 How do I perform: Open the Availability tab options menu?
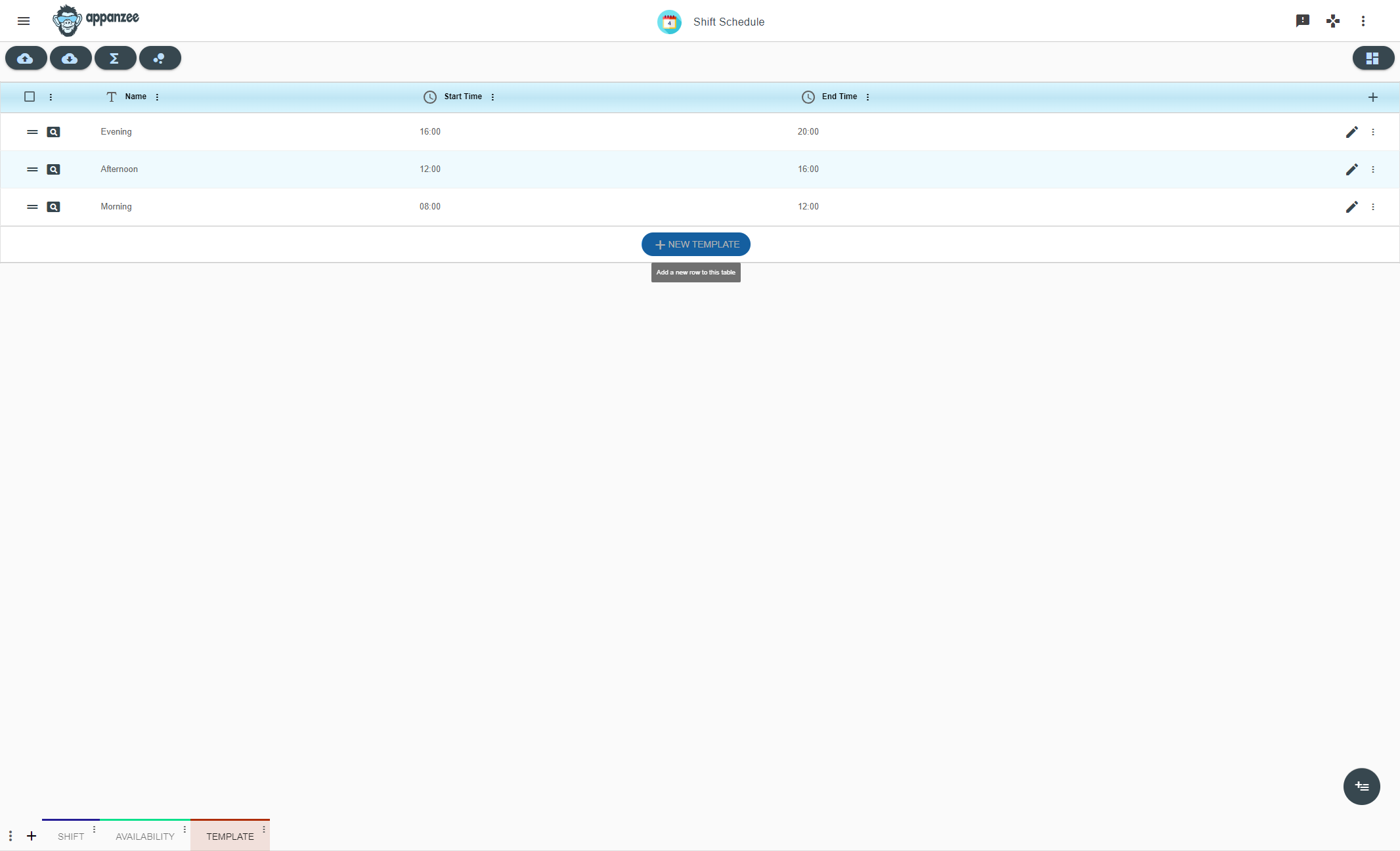185,829
